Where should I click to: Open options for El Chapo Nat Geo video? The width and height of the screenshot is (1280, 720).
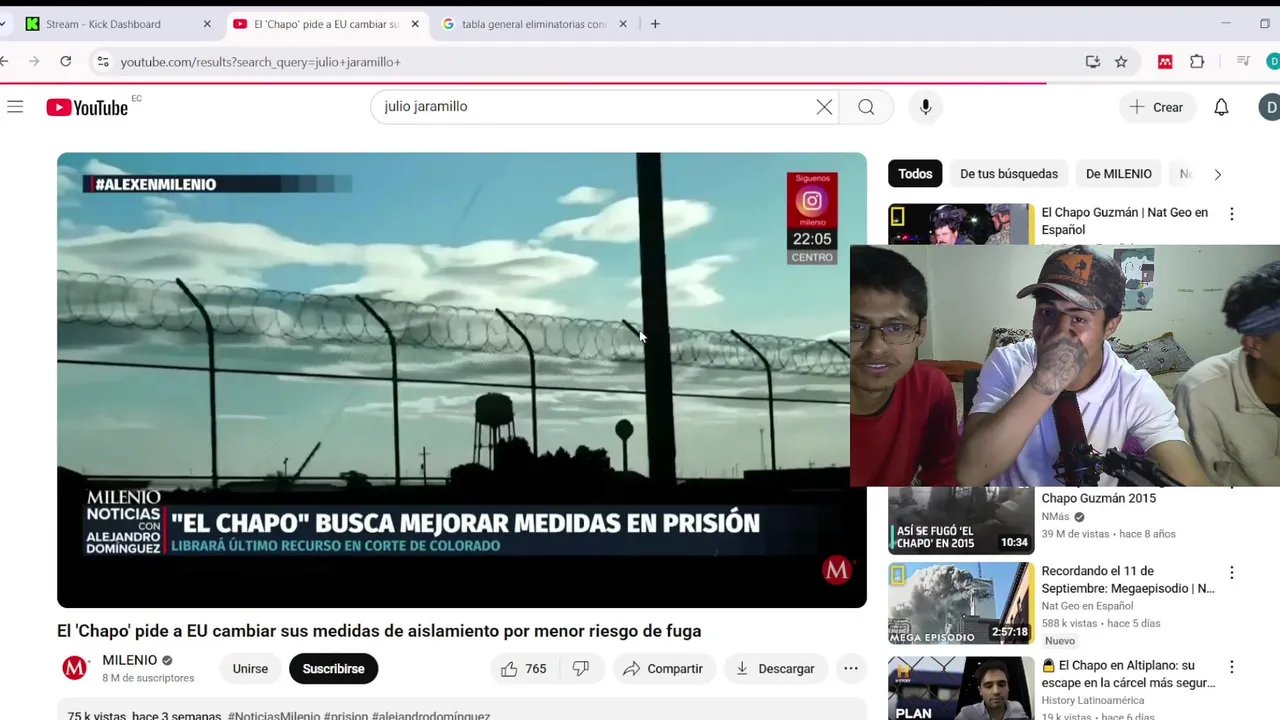(1232, 214)
